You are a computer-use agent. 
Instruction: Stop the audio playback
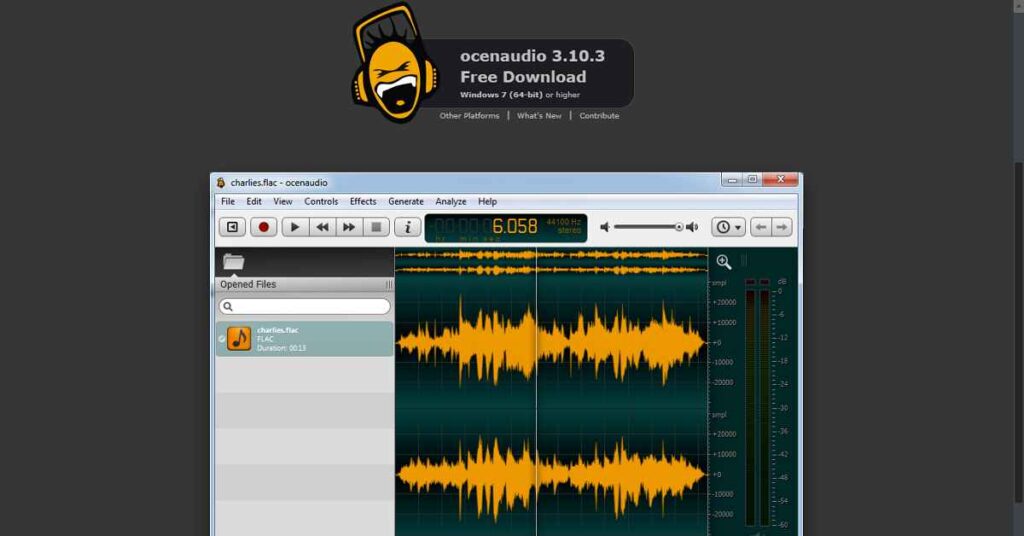376,227
